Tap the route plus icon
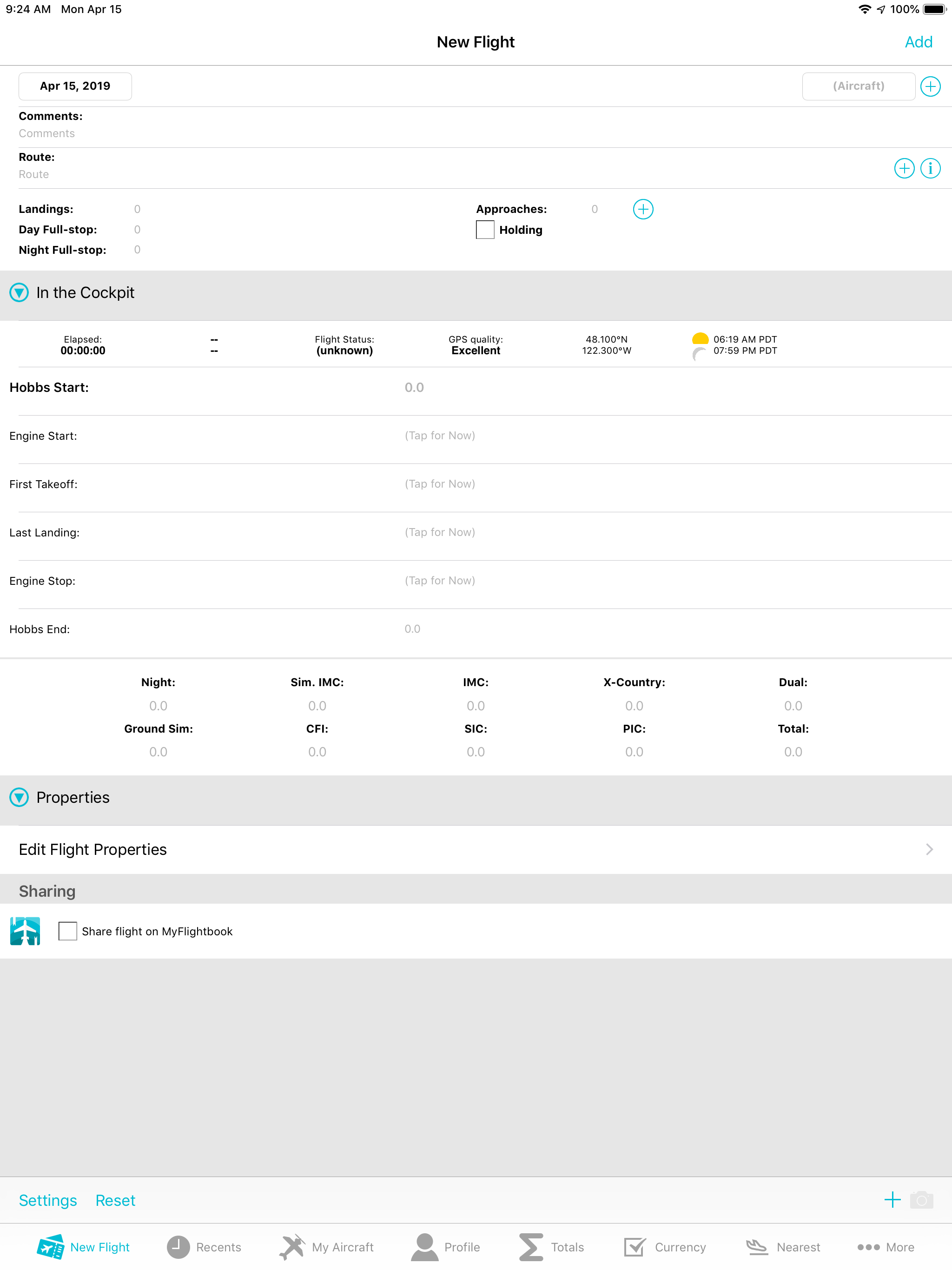Image resolution: width=952 pixels, height=1270 pixels. [x=904, y=168]
